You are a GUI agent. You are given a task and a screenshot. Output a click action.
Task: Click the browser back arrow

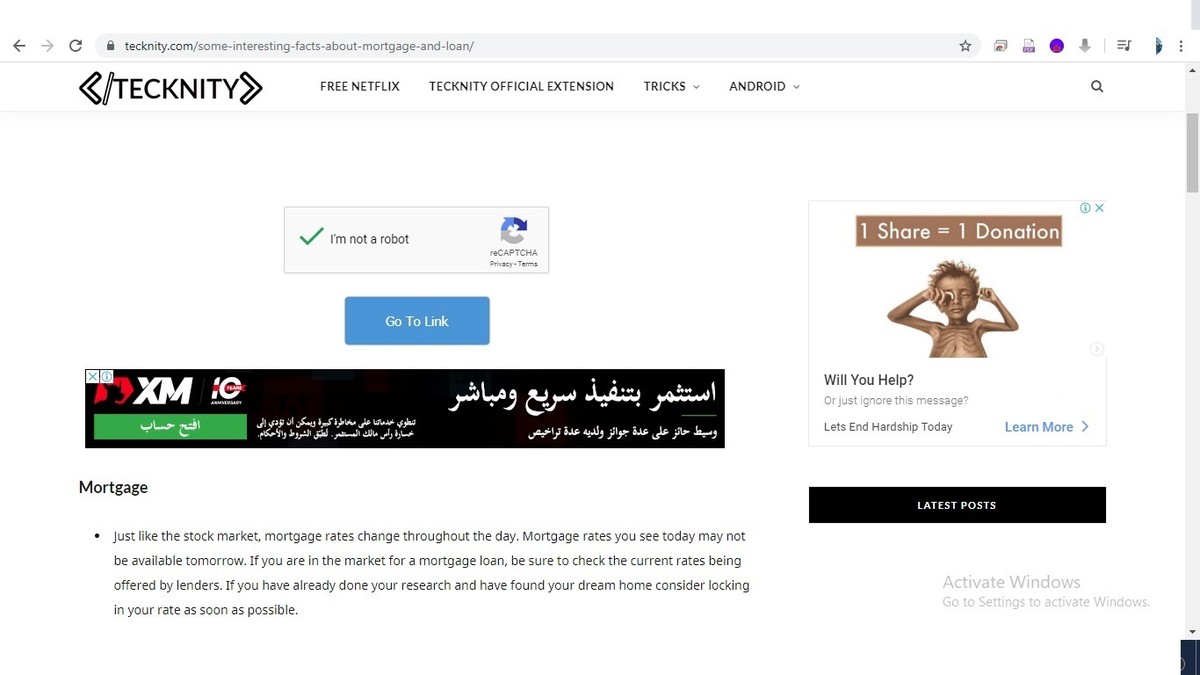pyautogui.click(x=19, y=46)
